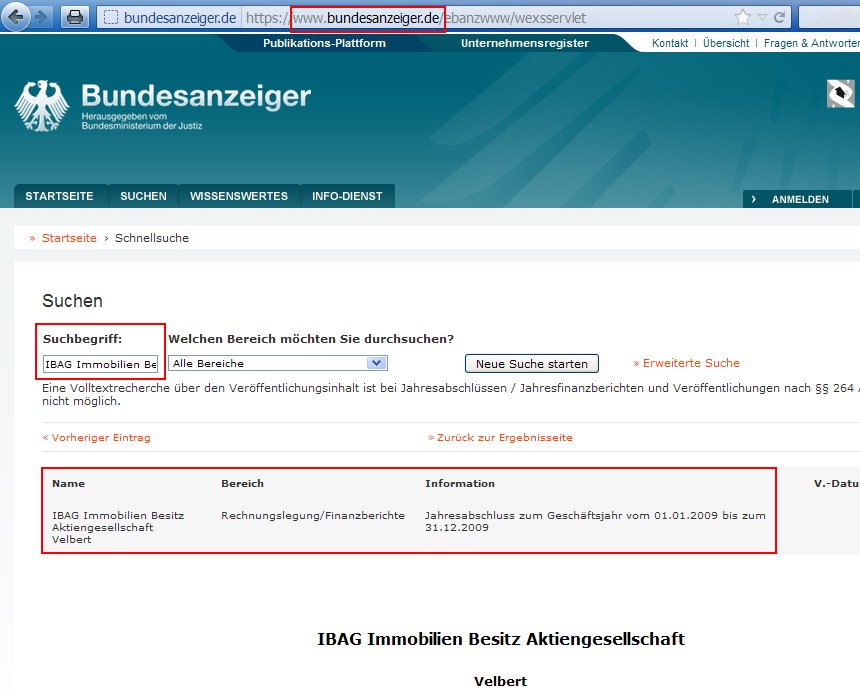Click the Velbert subheading under the company title

[x=500, y=681]
